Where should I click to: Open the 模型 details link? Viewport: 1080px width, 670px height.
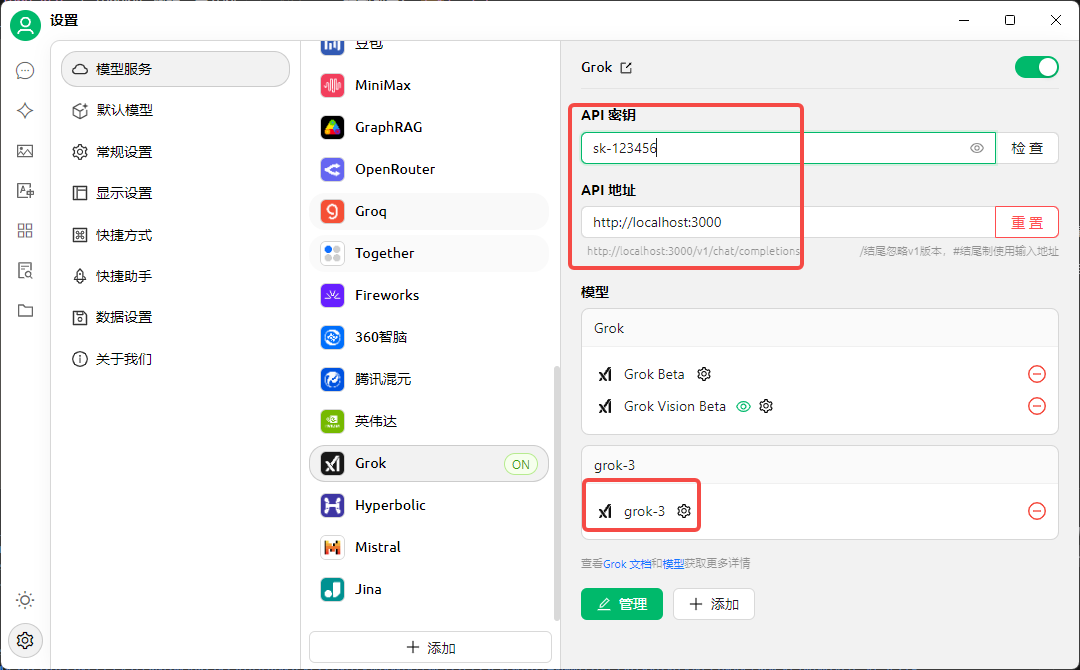pyautogui.click(x=673, y=564)
